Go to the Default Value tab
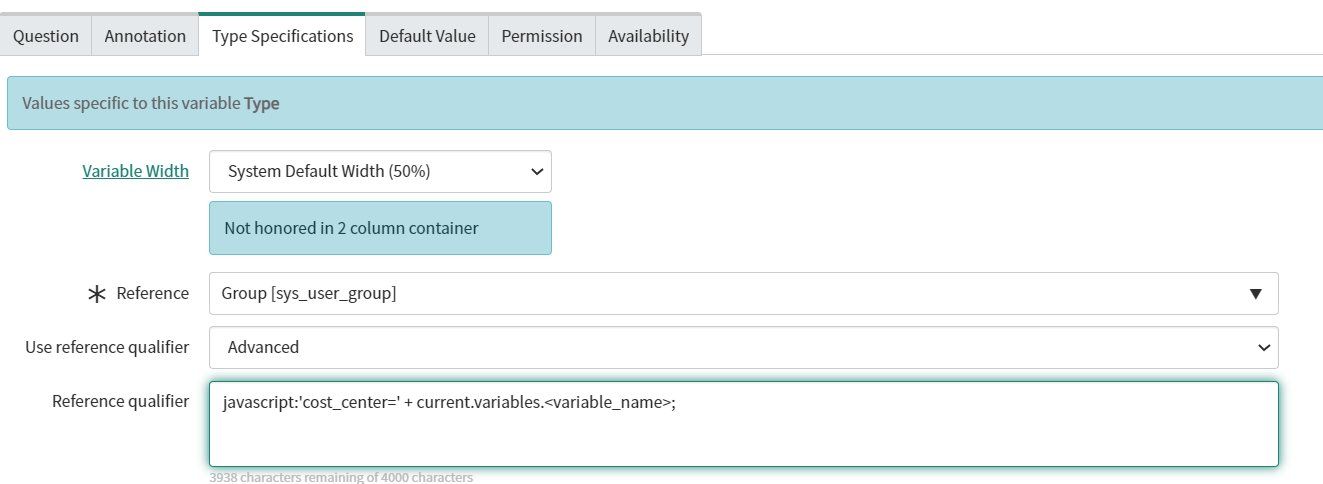The image size is (1323, 484). click(427, 35)
